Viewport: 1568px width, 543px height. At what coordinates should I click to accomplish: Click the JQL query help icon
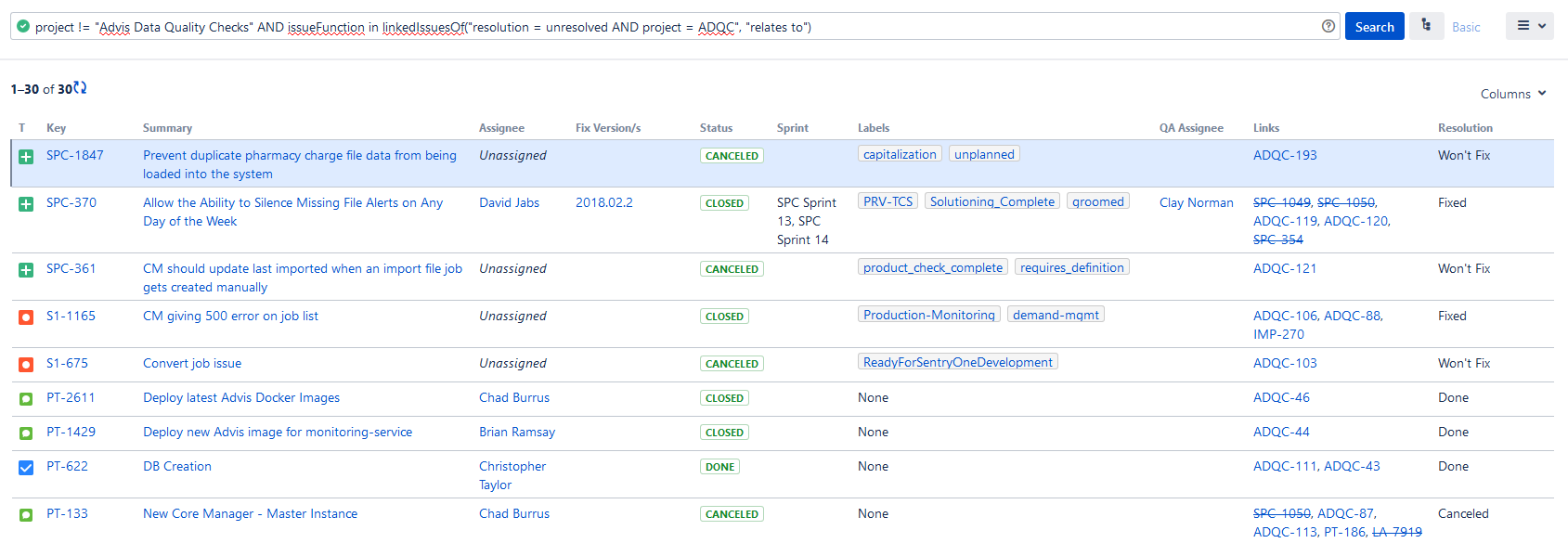tap(1328, 26)
